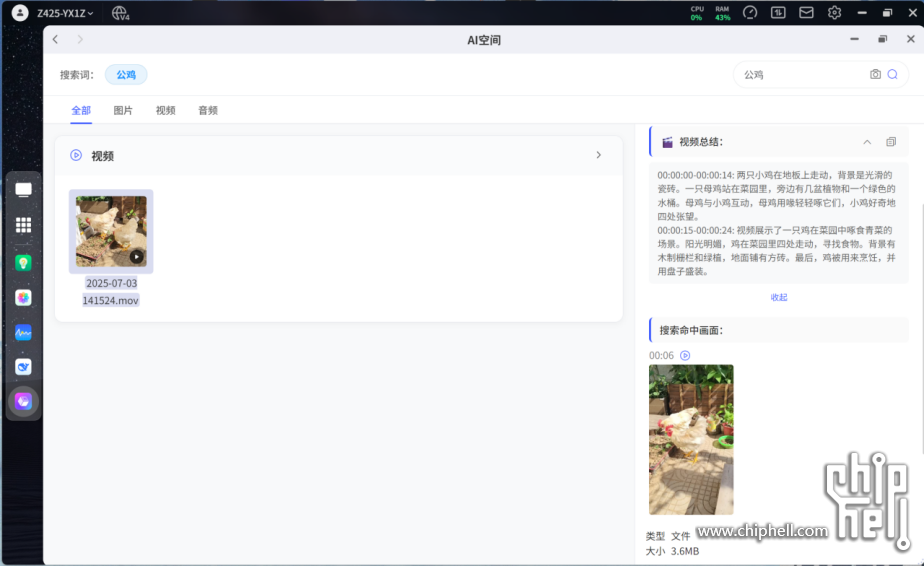Click the 收起 link
924x566 pixels.
[x=779, y=297]
